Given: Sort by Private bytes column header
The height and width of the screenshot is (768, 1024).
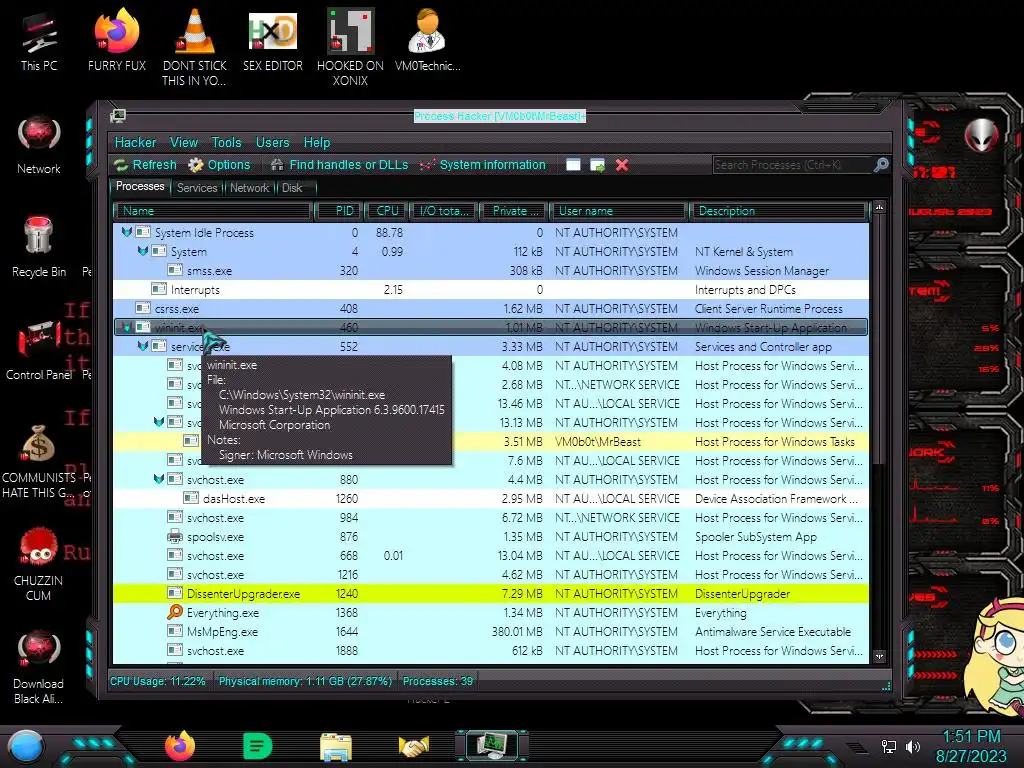Looking at the screenshot, I should click(x=514, y=211).
